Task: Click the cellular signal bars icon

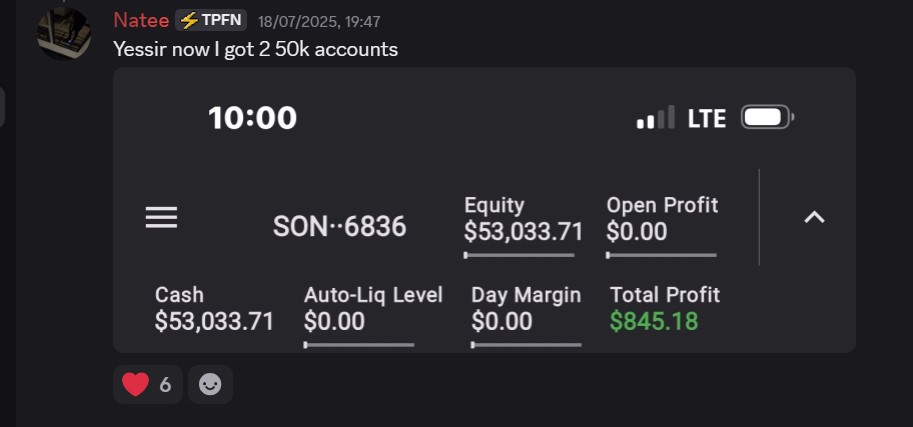Action: [656, 118]
